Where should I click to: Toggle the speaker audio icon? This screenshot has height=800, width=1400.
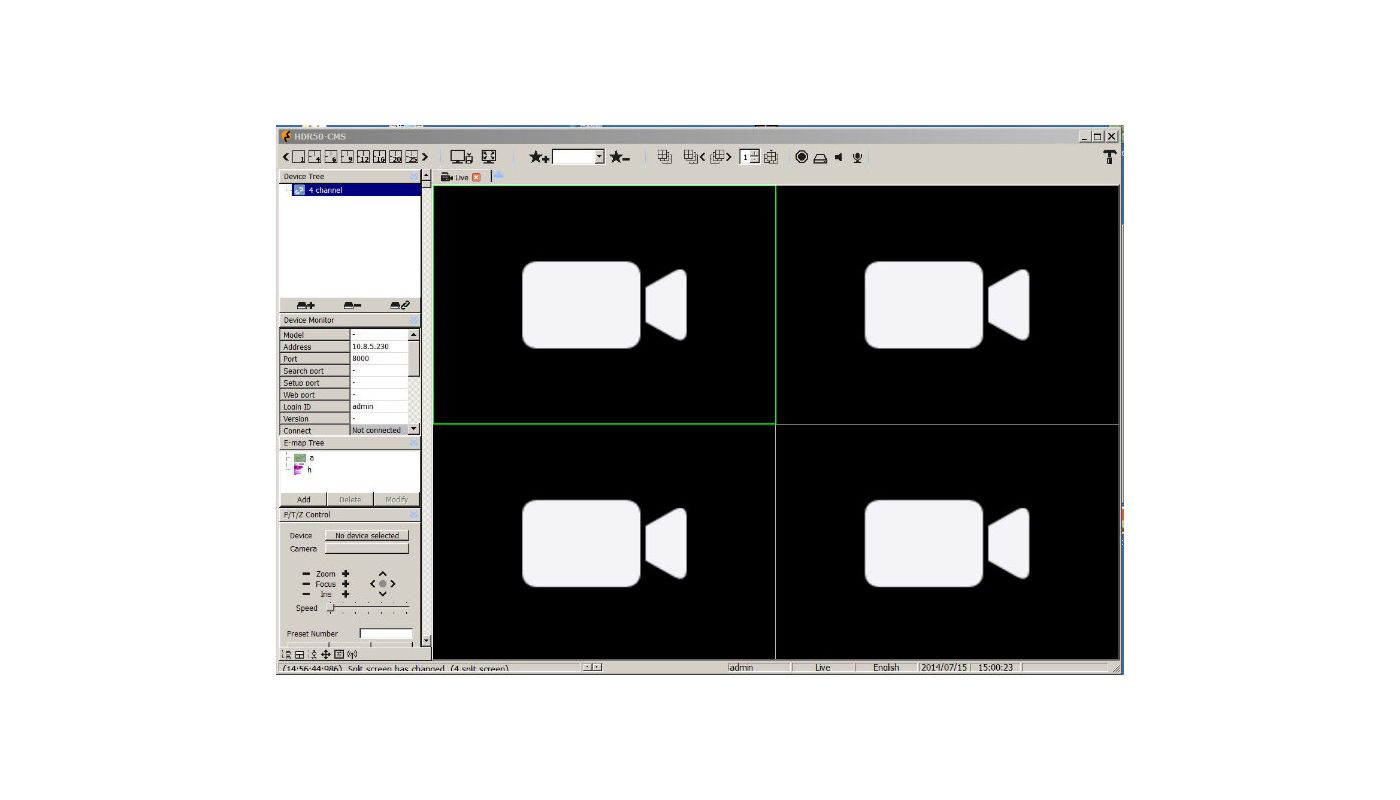click(x=838, y=157)
